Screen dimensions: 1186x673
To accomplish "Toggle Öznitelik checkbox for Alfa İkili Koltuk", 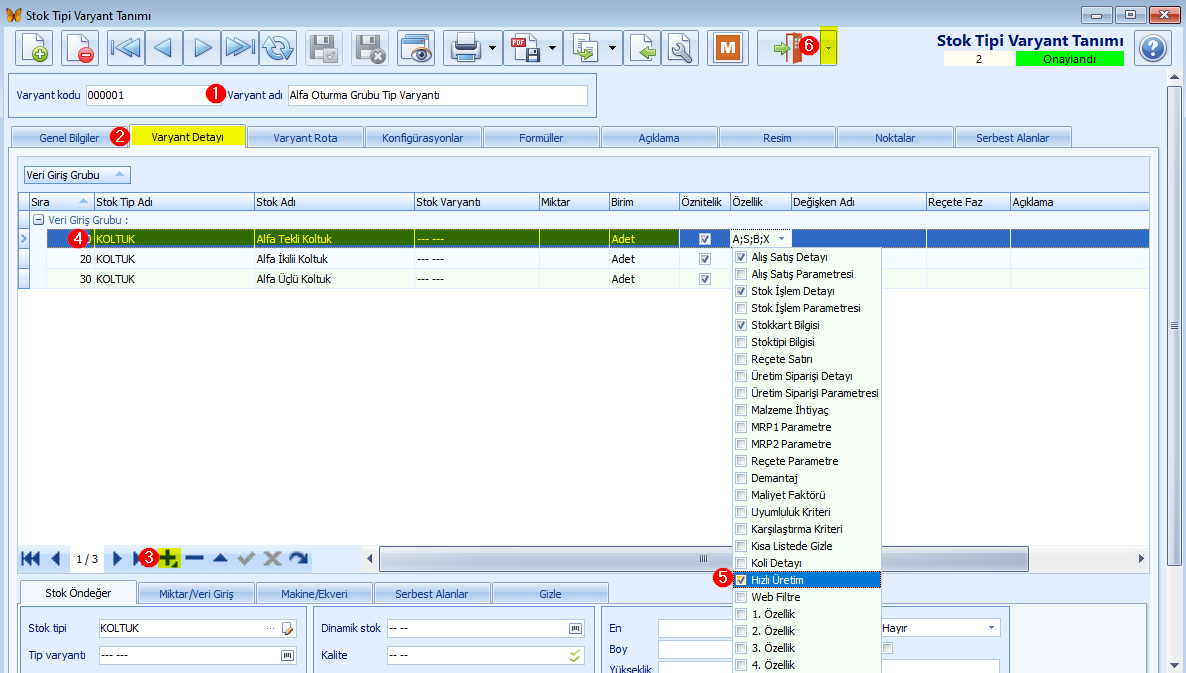I will [x=705, y=259].
